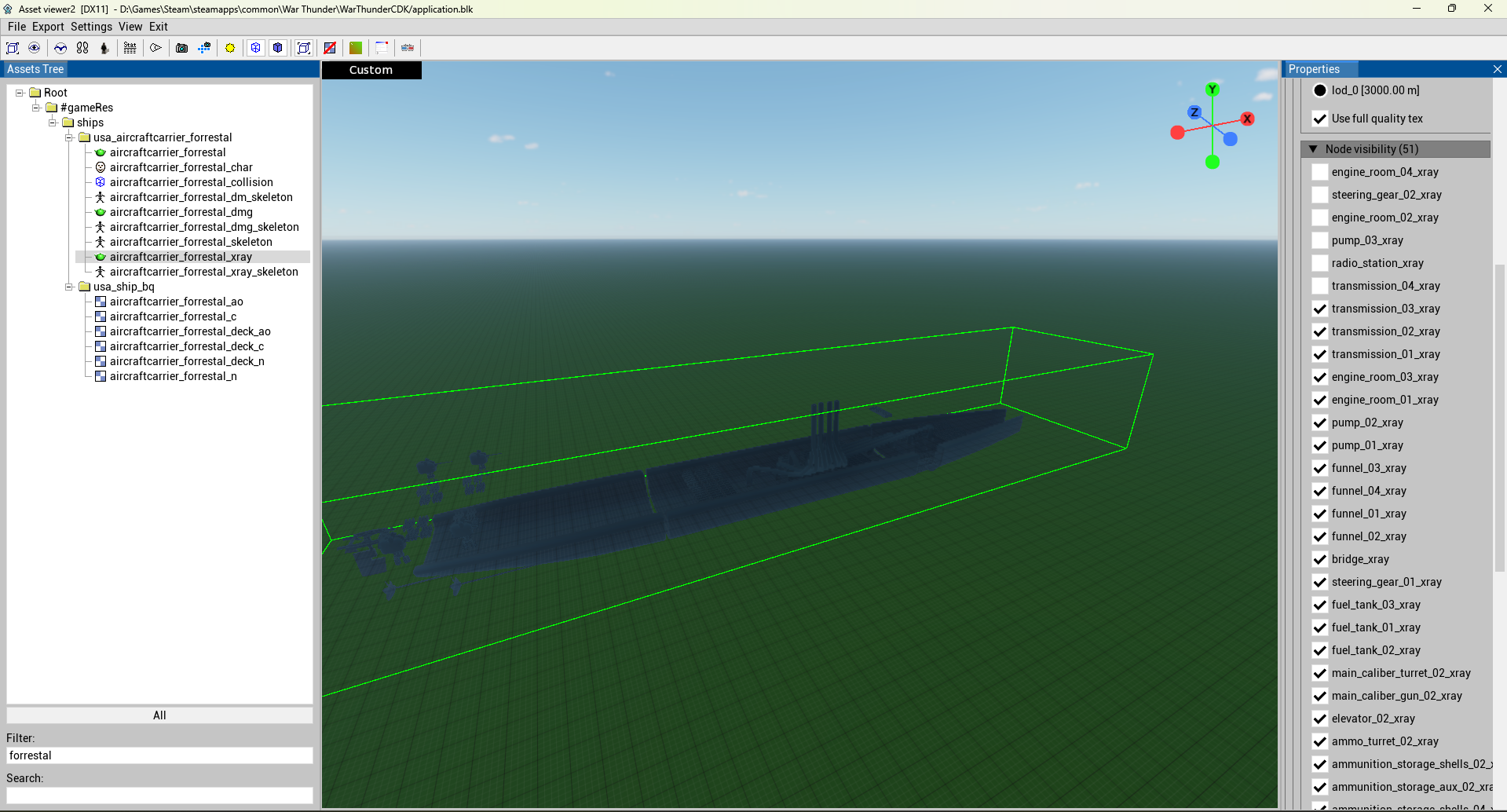Enable steering_gear_02_xray node visibility

(x=1320, y=195)
